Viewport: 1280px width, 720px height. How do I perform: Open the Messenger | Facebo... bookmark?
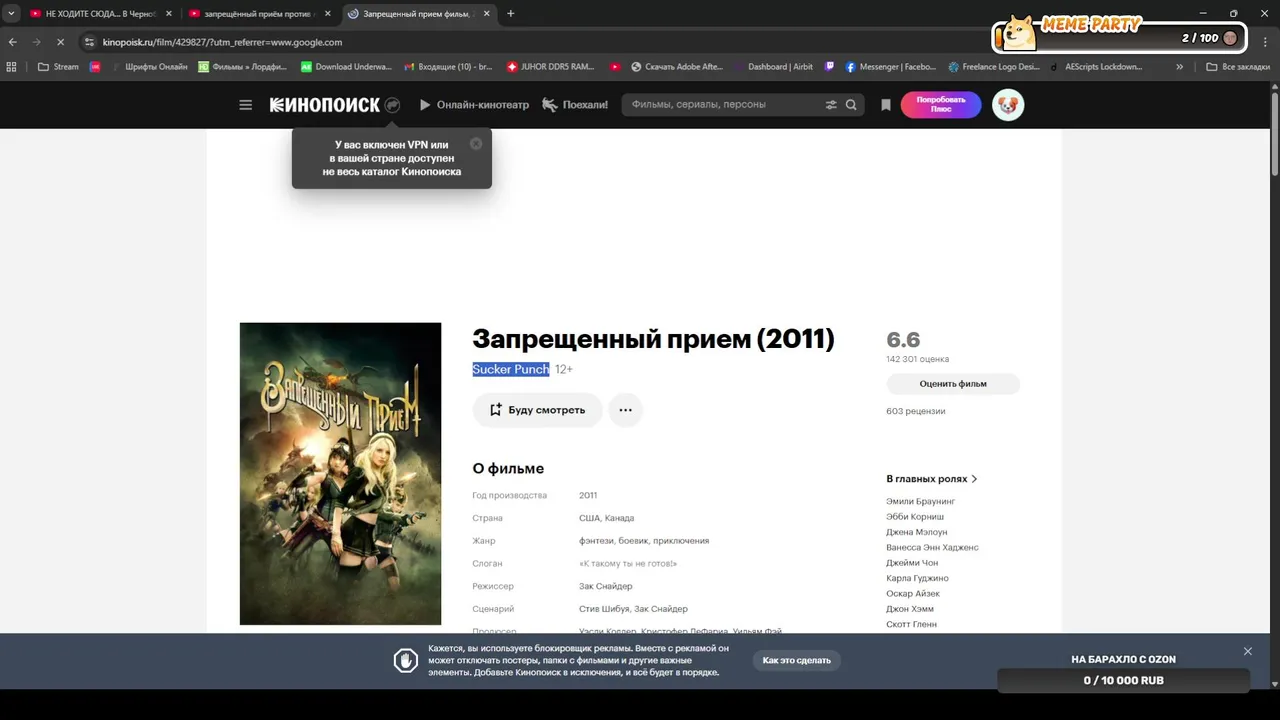coord(890,67)
